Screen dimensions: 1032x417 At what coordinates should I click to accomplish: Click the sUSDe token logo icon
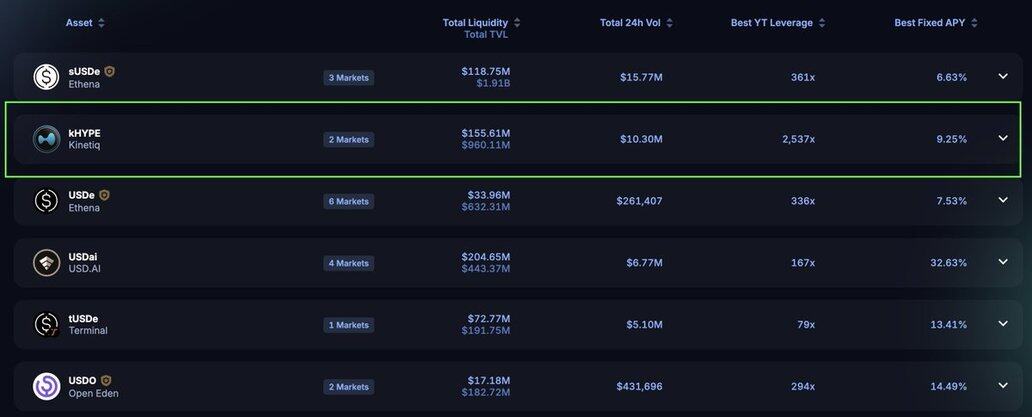(47, 77)
